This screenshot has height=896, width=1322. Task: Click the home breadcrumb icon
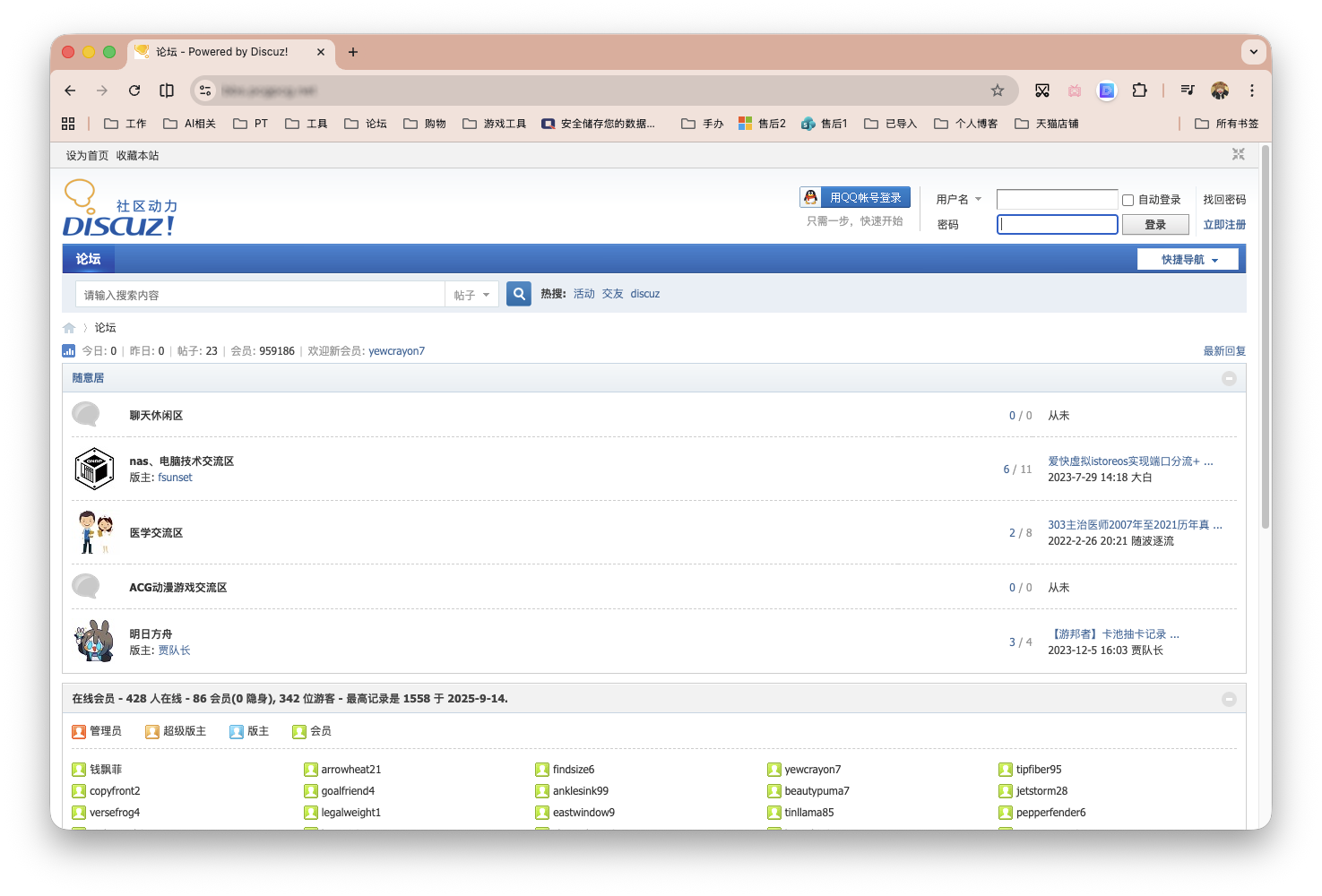(69, 328)
